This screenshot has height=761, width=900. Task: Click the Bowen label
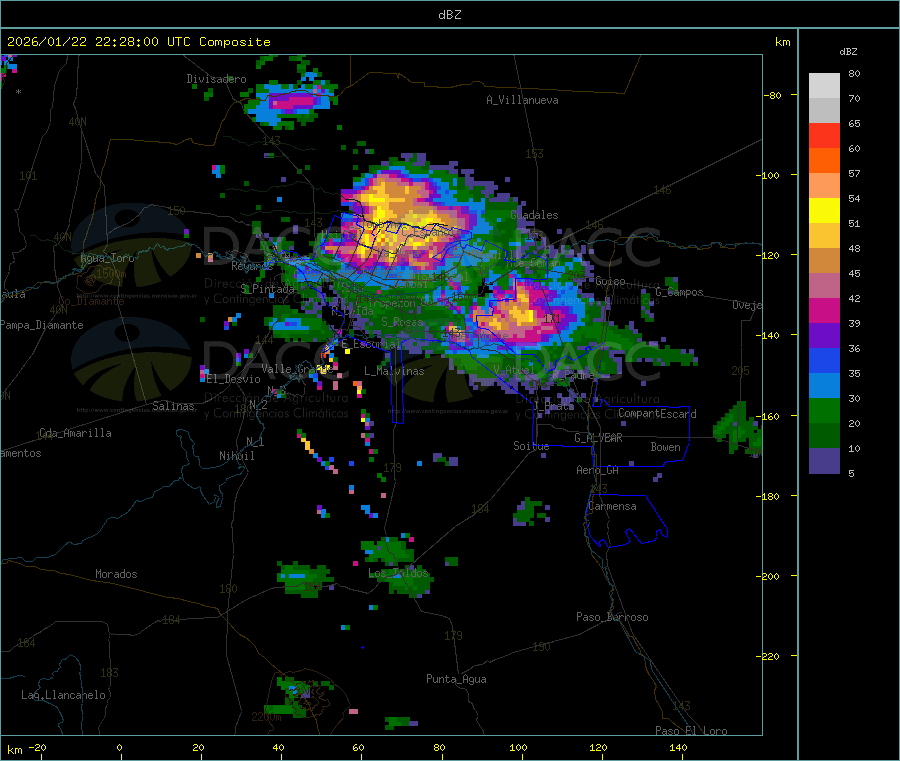[x=666, y=447]
